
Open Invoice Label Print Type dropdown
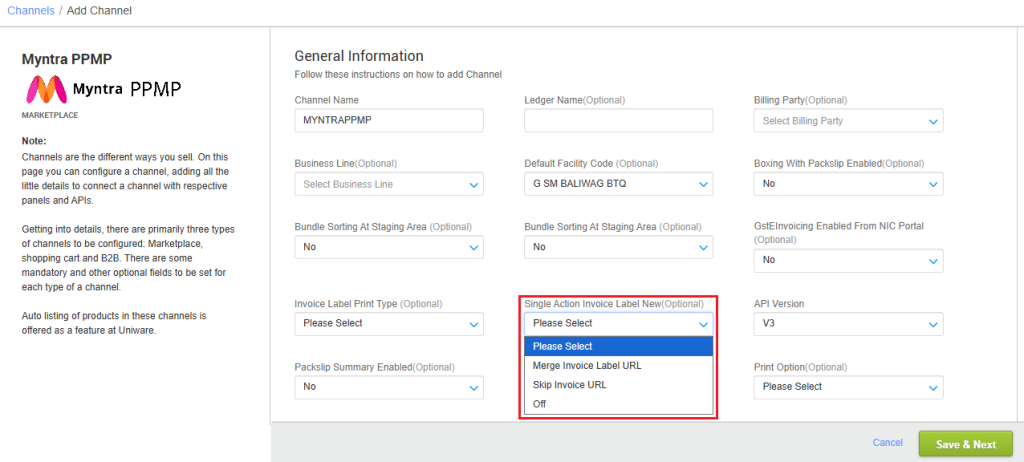(x=389, y=323)
